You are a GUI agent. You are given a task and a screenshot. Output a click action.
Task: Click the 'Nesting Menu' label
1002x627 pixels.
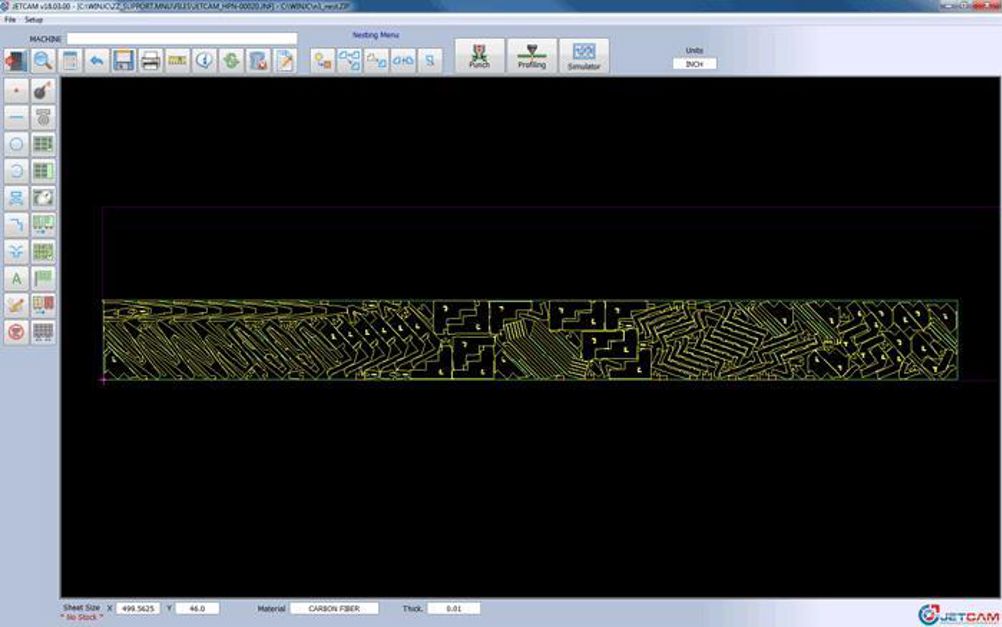[x=375, y=35]
